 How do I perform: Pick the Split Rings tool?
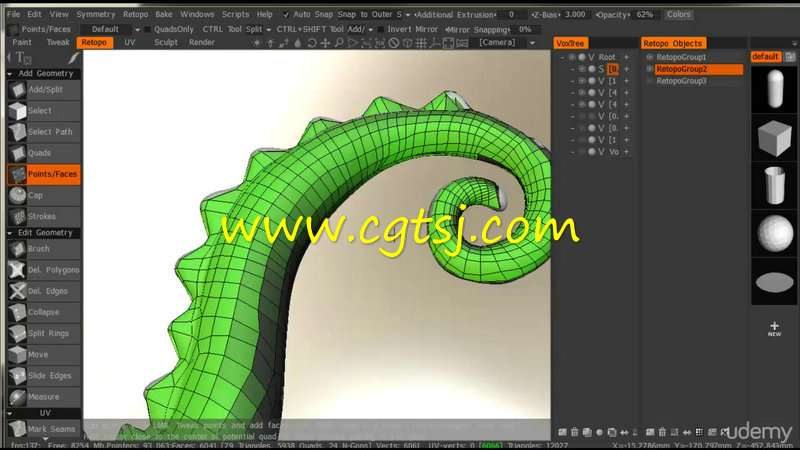click(x=44, y=333)
